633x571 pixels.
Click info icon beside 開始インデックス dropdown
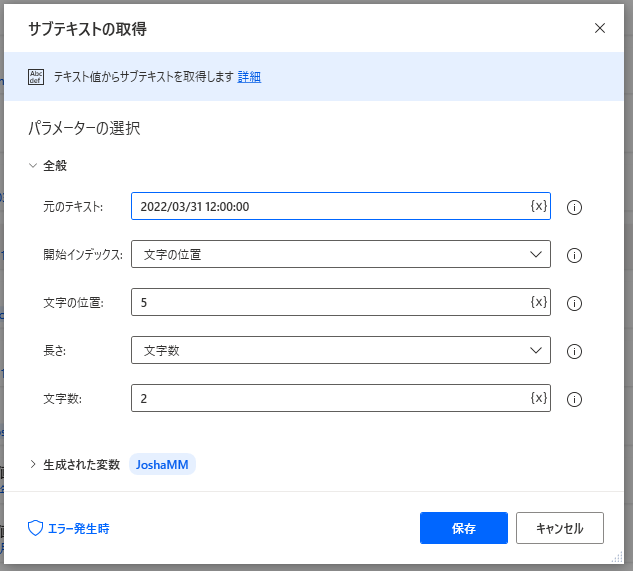point(574,255)
